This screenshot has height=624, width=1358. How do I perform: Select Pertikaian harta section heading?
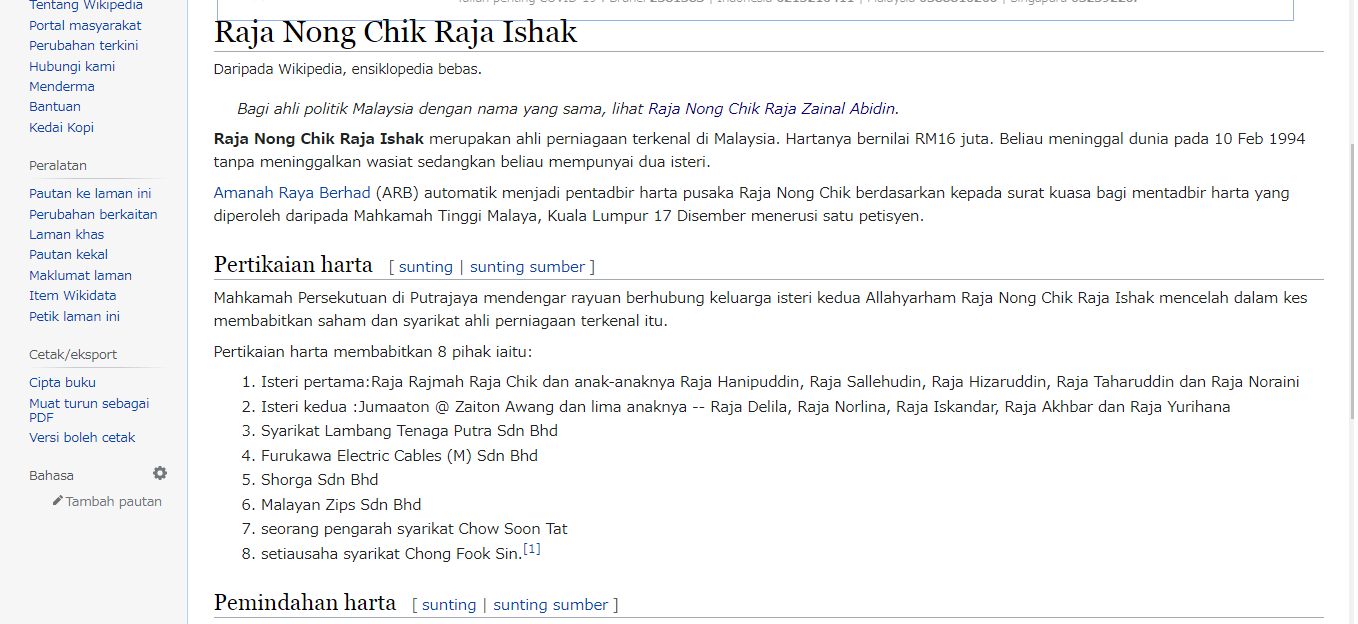coord(293,265)
